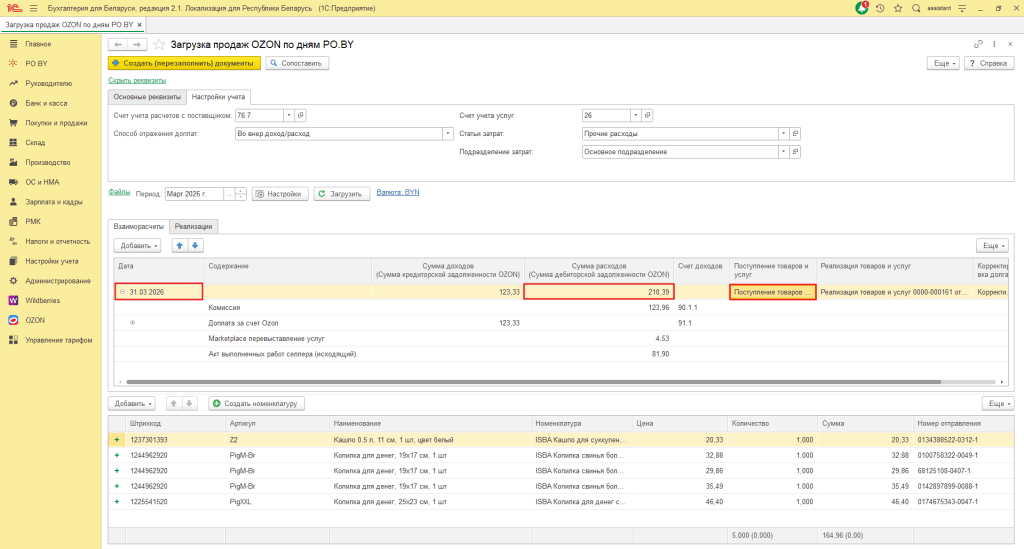Open the Способ отражения доплат dropdown
The height and width of the screenshot is (549, 1024).
pos(448,133)
